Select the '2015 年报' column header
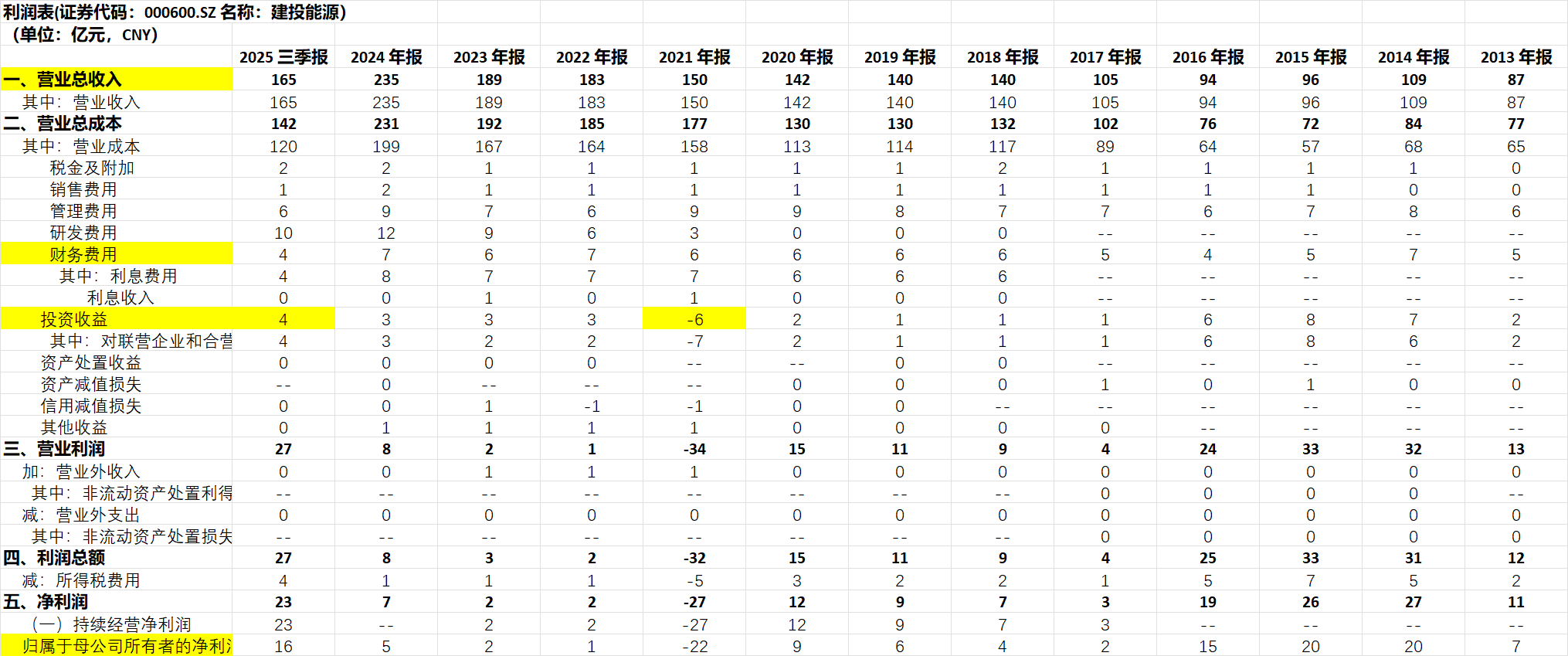The height and width of the screenshot is (656, 1568). point(1311,57)
